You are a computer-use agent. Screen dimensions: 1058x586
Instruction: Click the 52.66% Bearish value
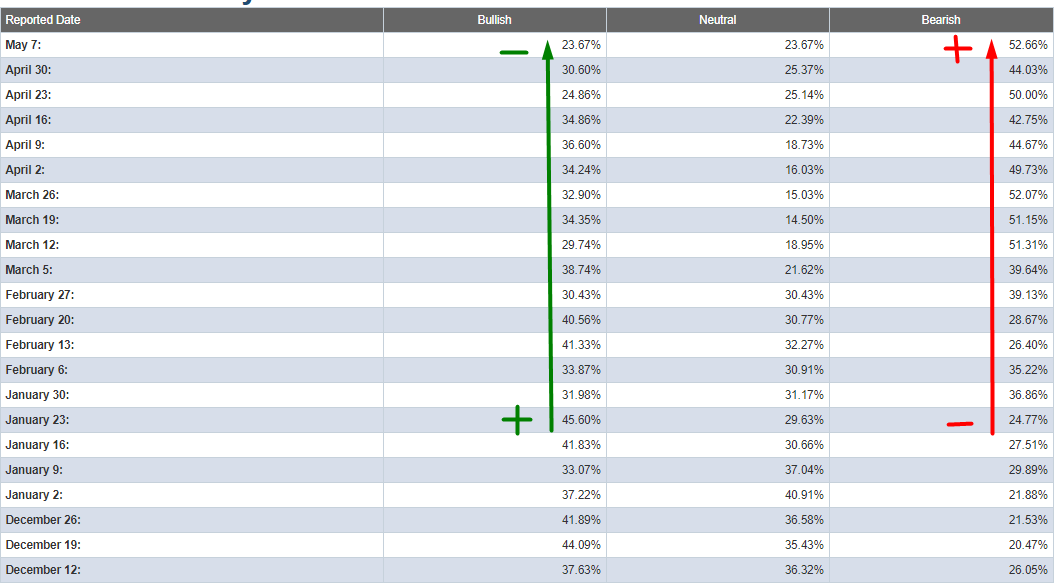point(1028,45)
